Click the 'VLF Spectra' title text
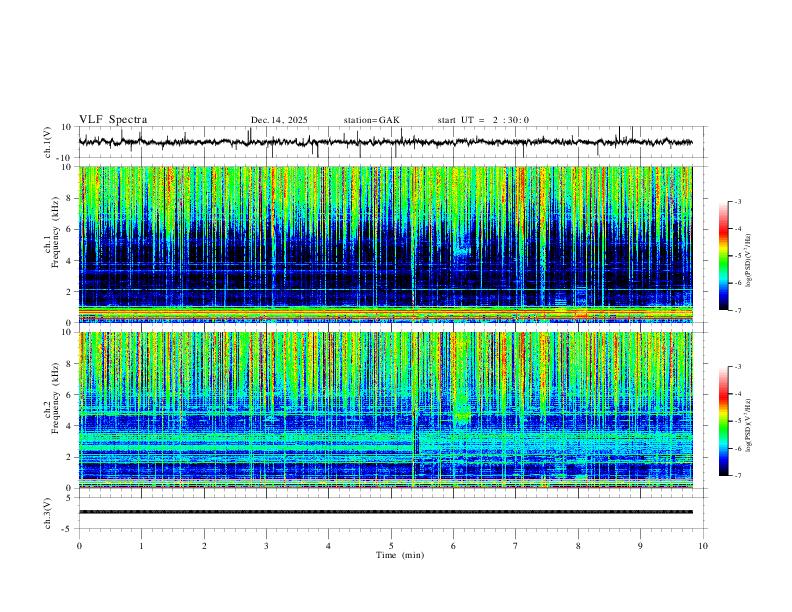 [113, 120]
